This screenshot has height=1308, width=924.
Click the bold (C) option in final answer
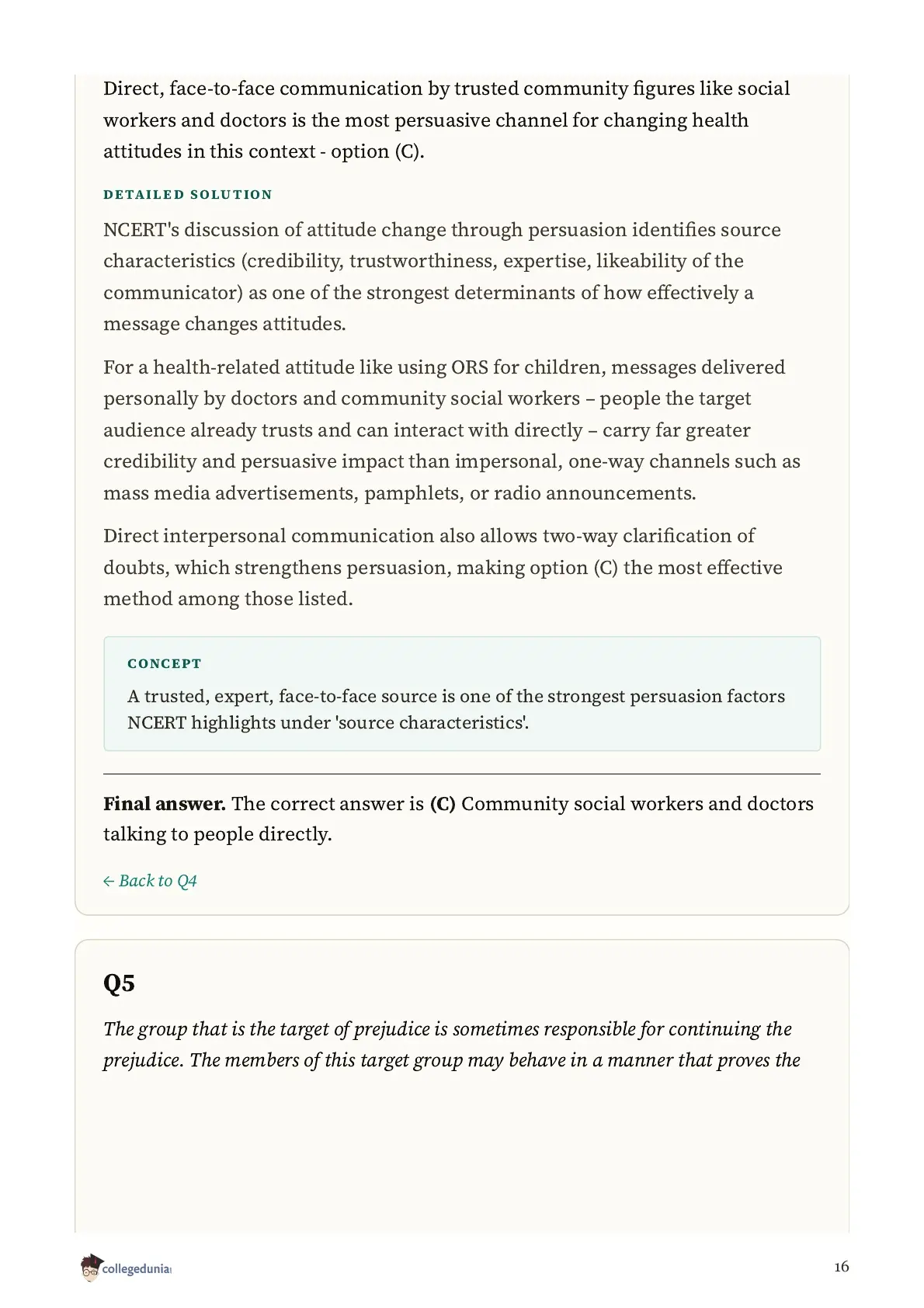click(443, 803)
